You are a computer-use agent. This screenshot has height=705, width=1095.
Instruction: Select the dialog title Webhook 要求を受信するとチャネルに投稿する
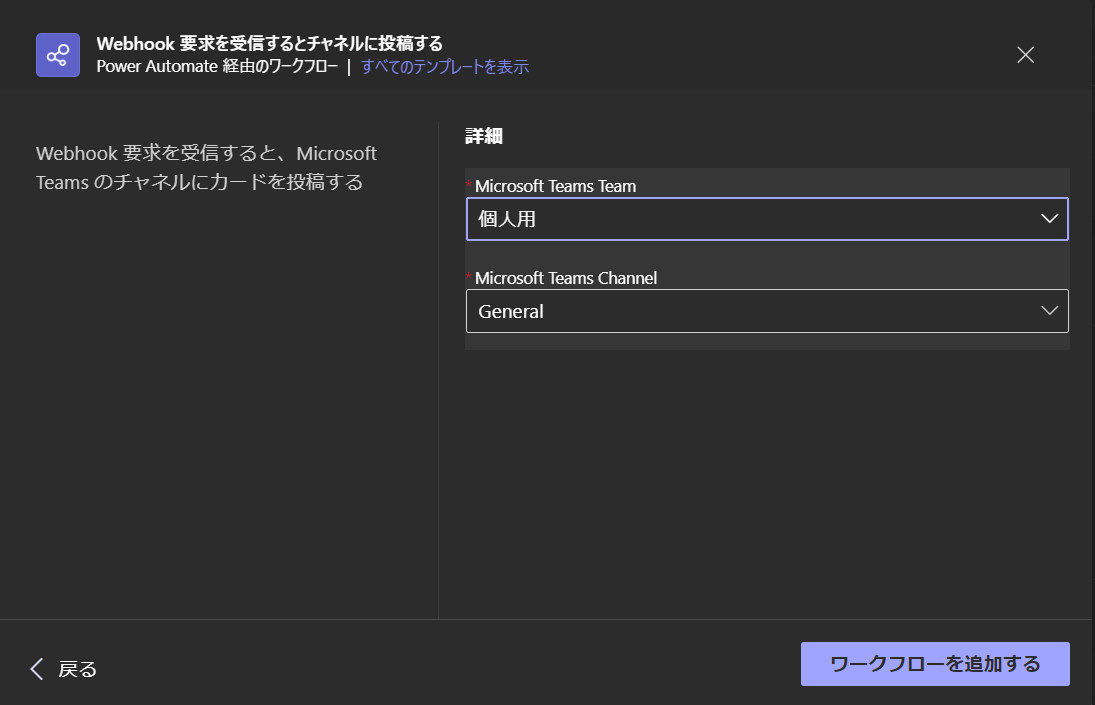pos(270,43)
